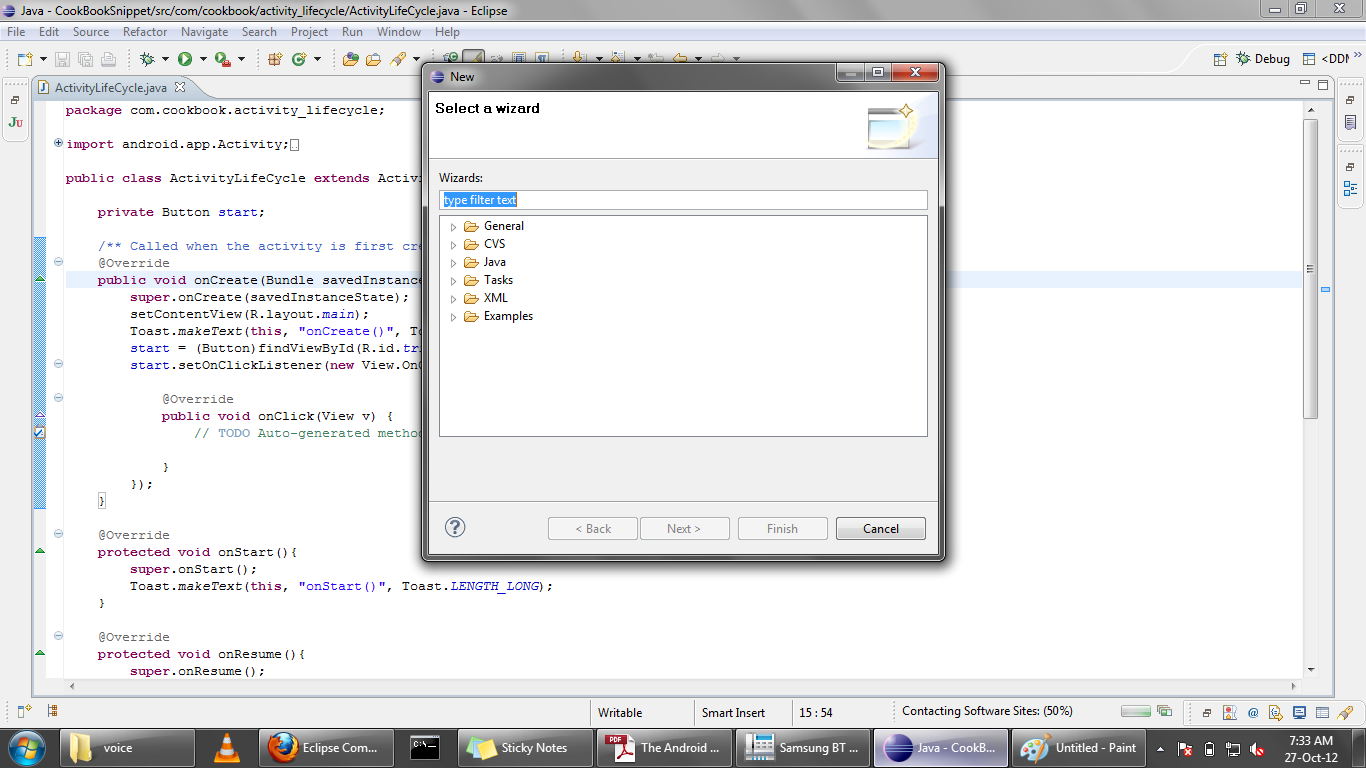This screenshot has width=1366, height=768.
Task: Open Javadoc view in bottom trim
Action: click(x=1253, y=713)
